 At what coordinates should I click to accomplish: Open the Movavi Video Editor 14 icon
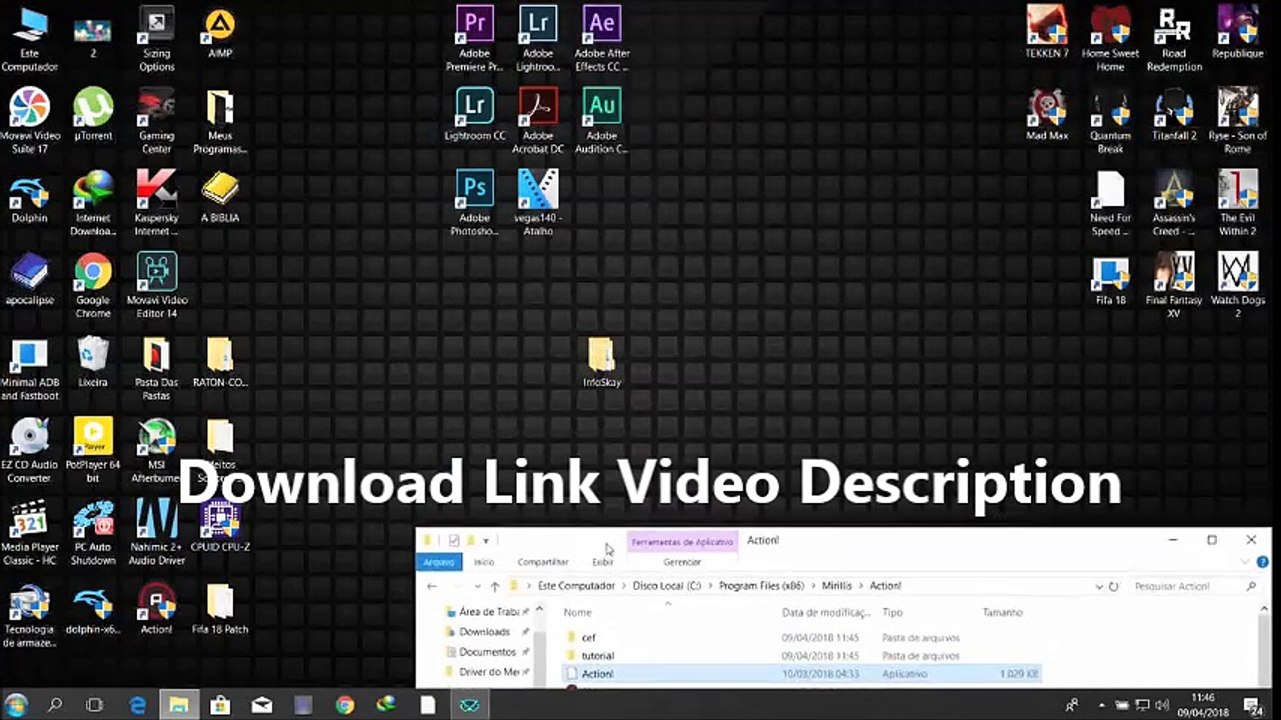(x=156, y=285)
